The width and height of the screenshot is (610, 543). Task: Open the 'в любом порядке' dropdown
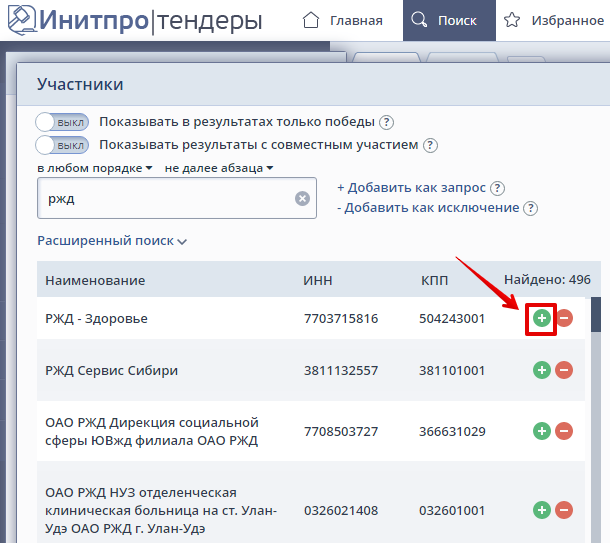pos(95,168)
